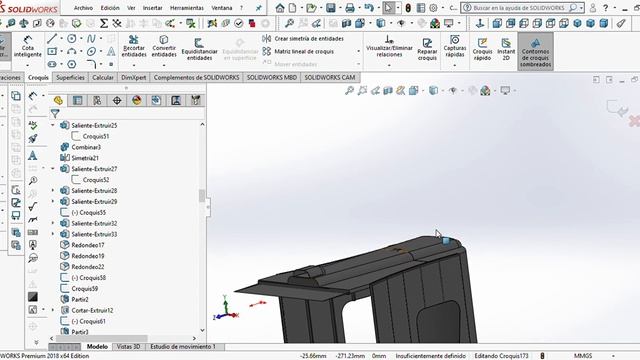640x360 pixels.
Task: Click the Home icon in title bar
Action: (280, 8)
